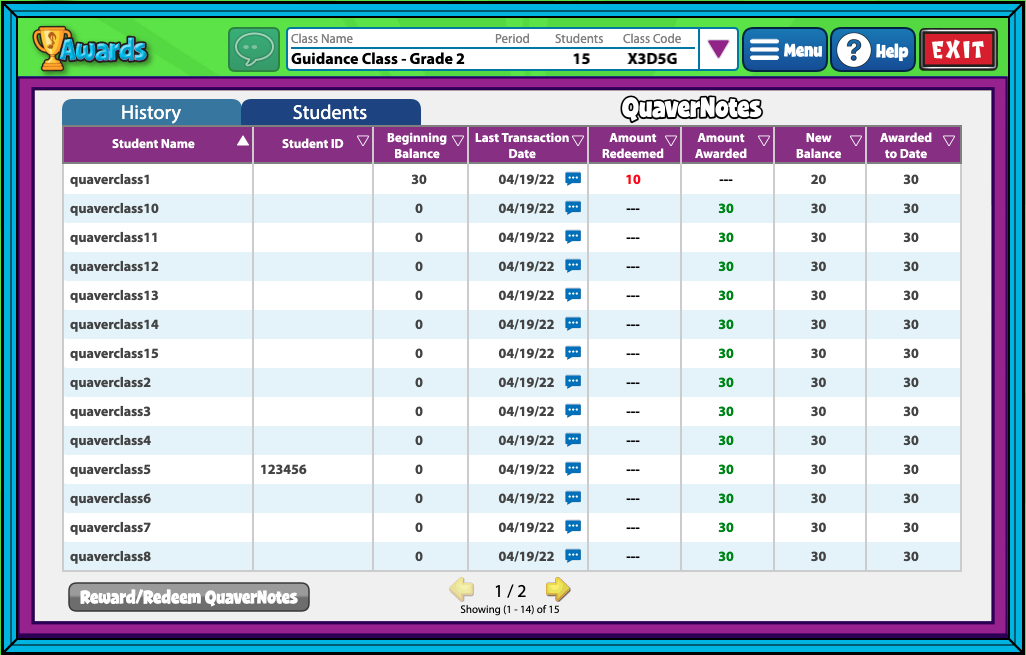
Task: Open comment icon for quaverclass5 row
Action: click(x=573, y=469)
